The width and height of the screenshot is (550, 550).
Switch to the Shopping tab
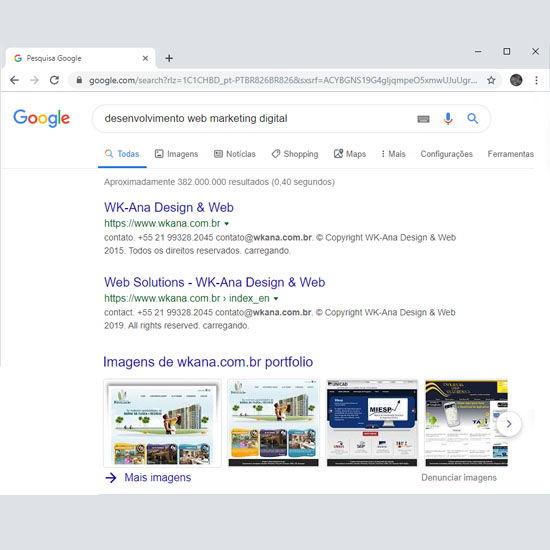(x=295, y=154)
